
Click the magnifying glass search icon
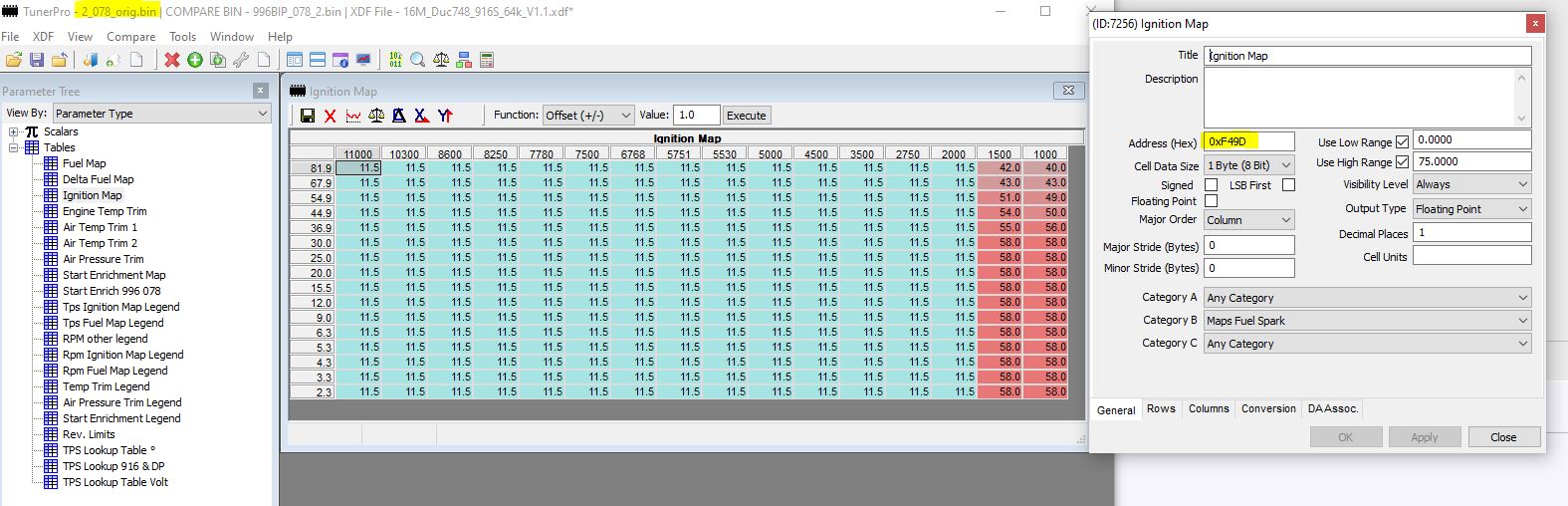click(x=418, y=60)
